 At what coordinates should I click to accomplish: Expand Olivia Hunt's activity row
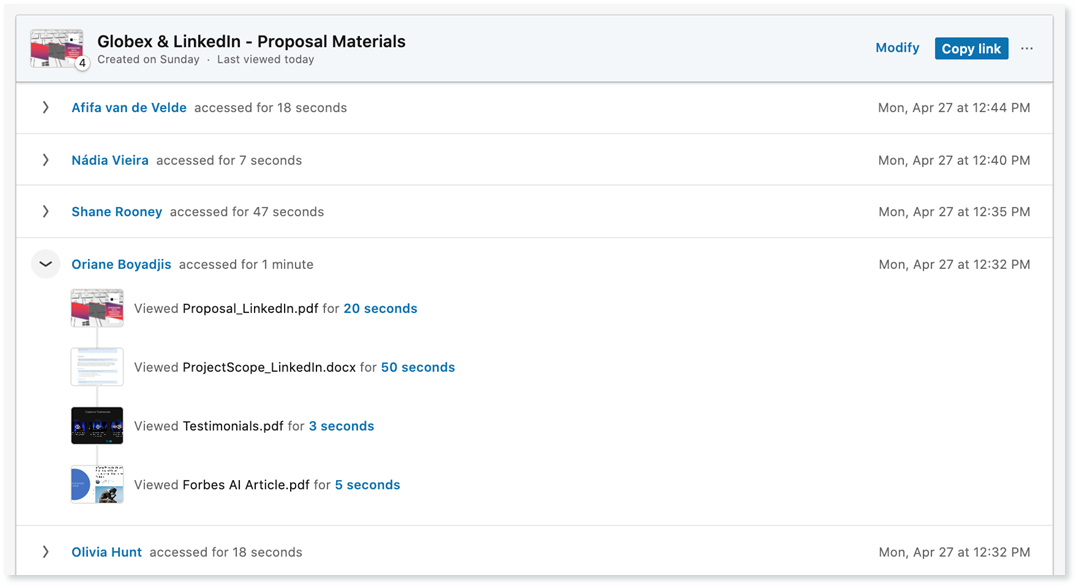(x=45, y=551)
